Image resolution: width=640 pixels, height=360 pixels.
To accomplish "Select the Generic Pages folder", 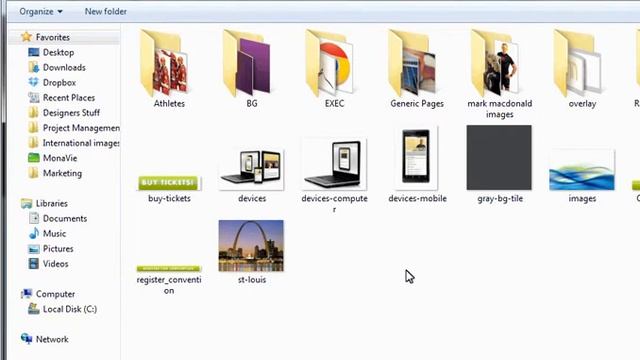I will pyautogui.click(x=417, y=69).
